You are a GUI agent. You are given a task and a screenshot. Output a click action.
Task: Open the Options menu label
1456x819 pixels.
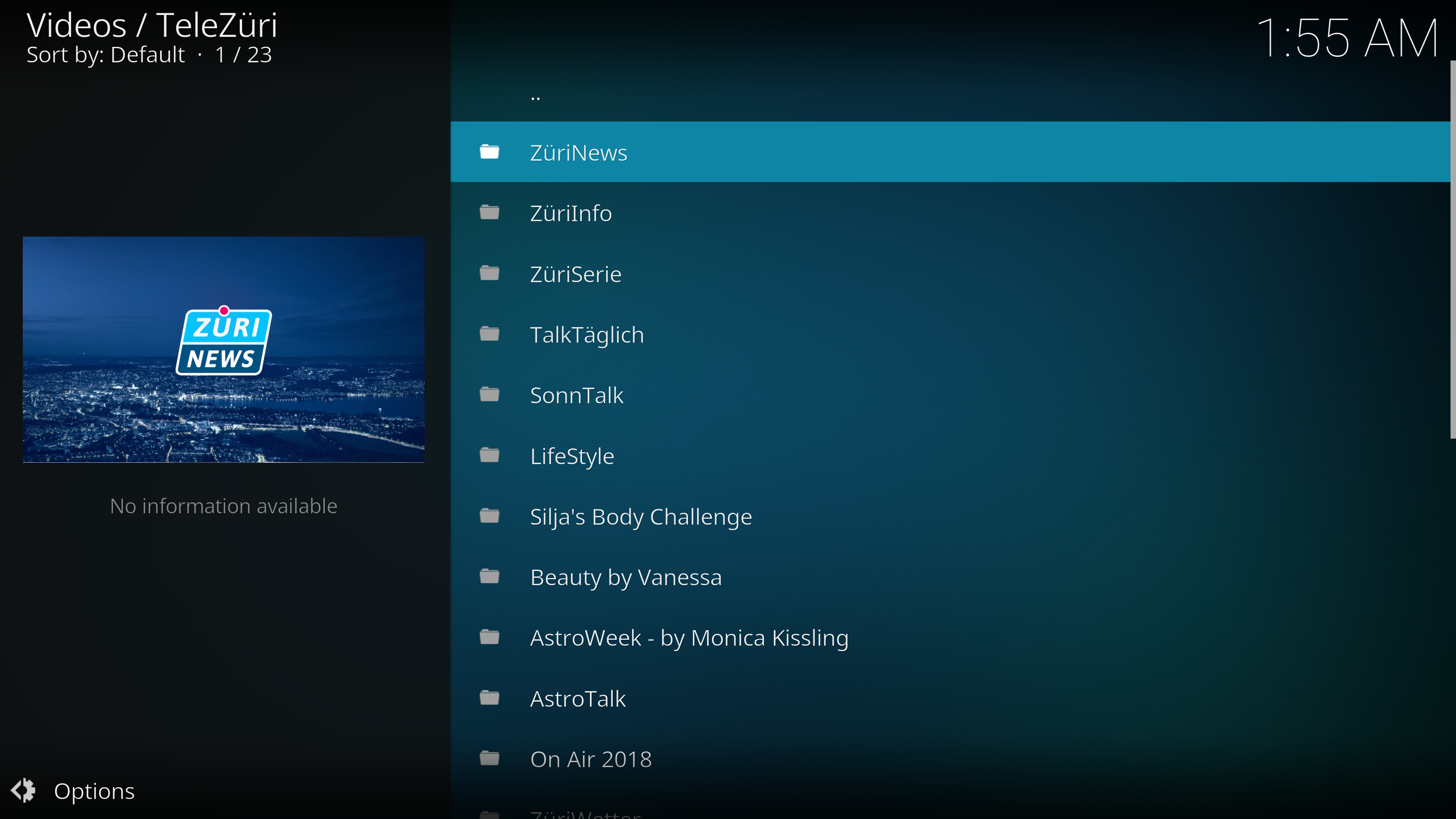click(x=94, y=791)
